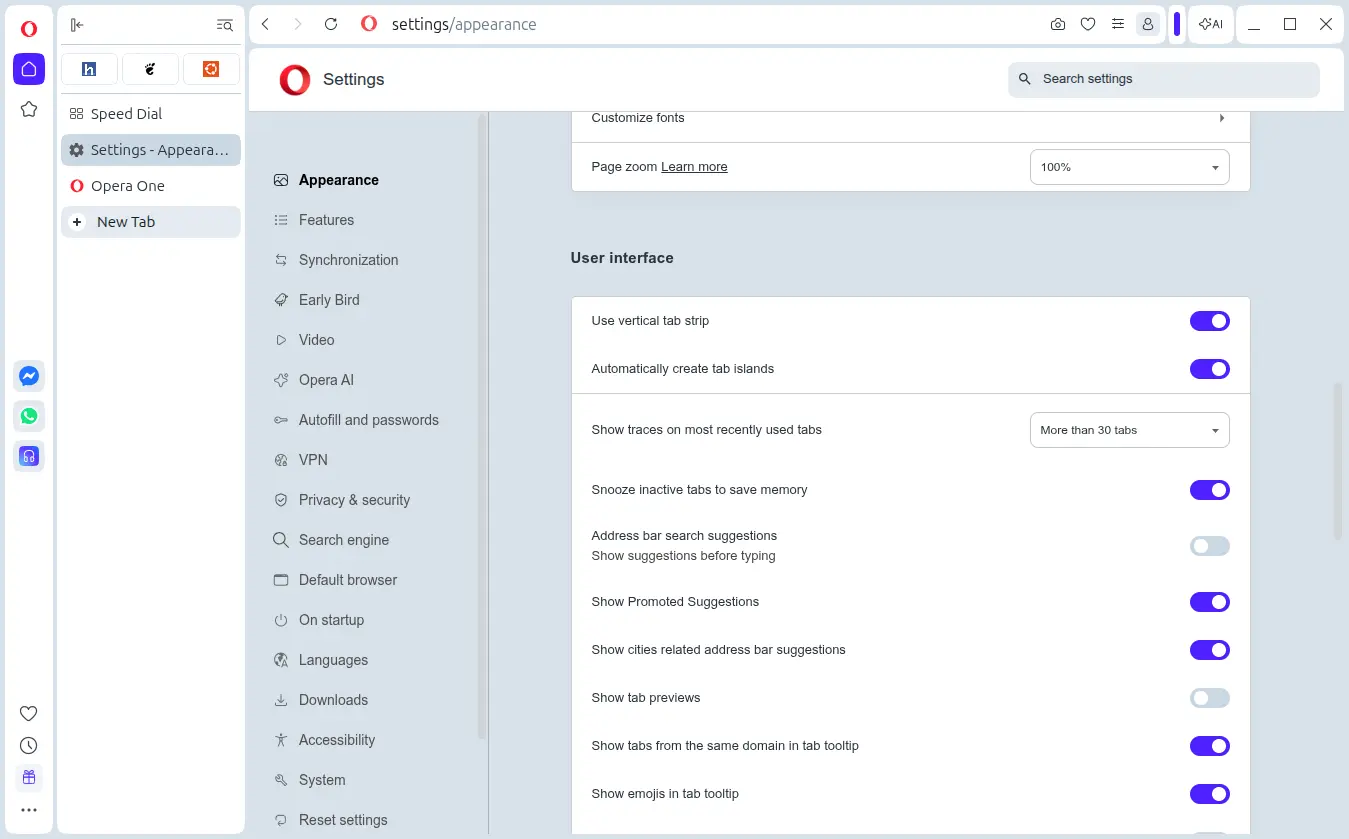Viewport: 1349px width, 839px height.
Task: Open Video settings section
Action: (x=304, y=340)
